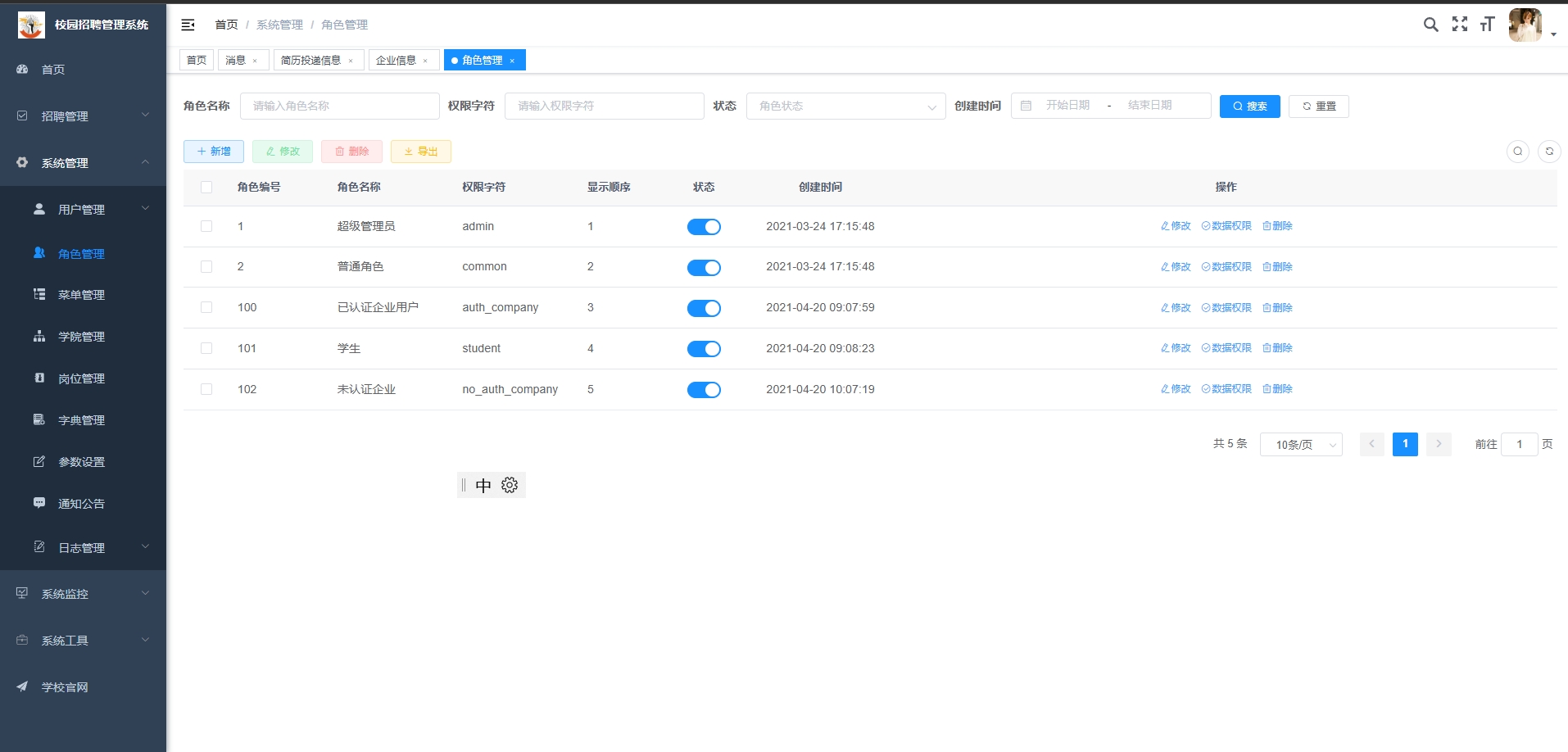This screenshot has width=1568, height=752.
Task: Click the round refresh icon above table
Action: 1548,152
